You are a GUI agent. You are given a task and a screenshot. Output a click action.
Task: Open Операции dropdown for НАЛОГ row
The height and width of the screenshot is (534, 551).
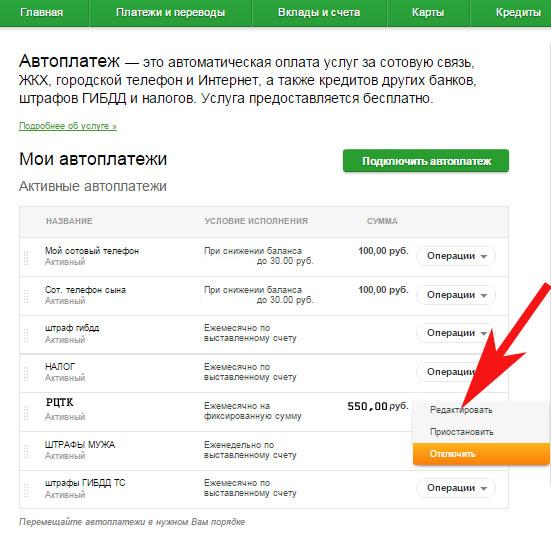pos(451,372)
